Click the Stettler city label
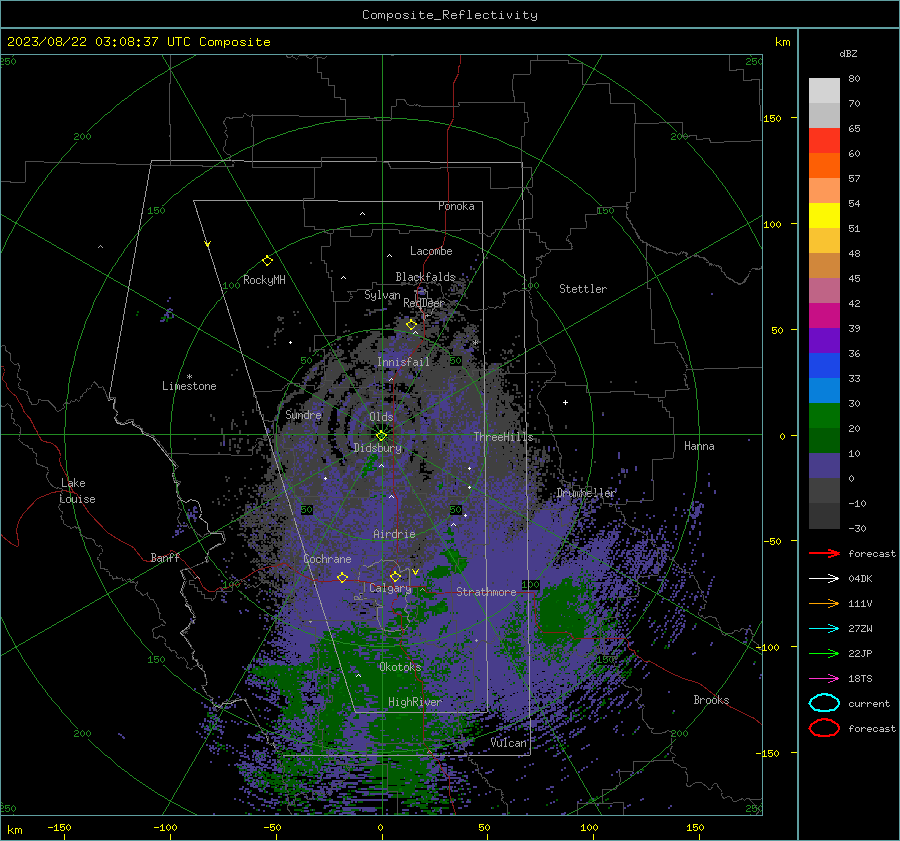 tap(583, 289)
